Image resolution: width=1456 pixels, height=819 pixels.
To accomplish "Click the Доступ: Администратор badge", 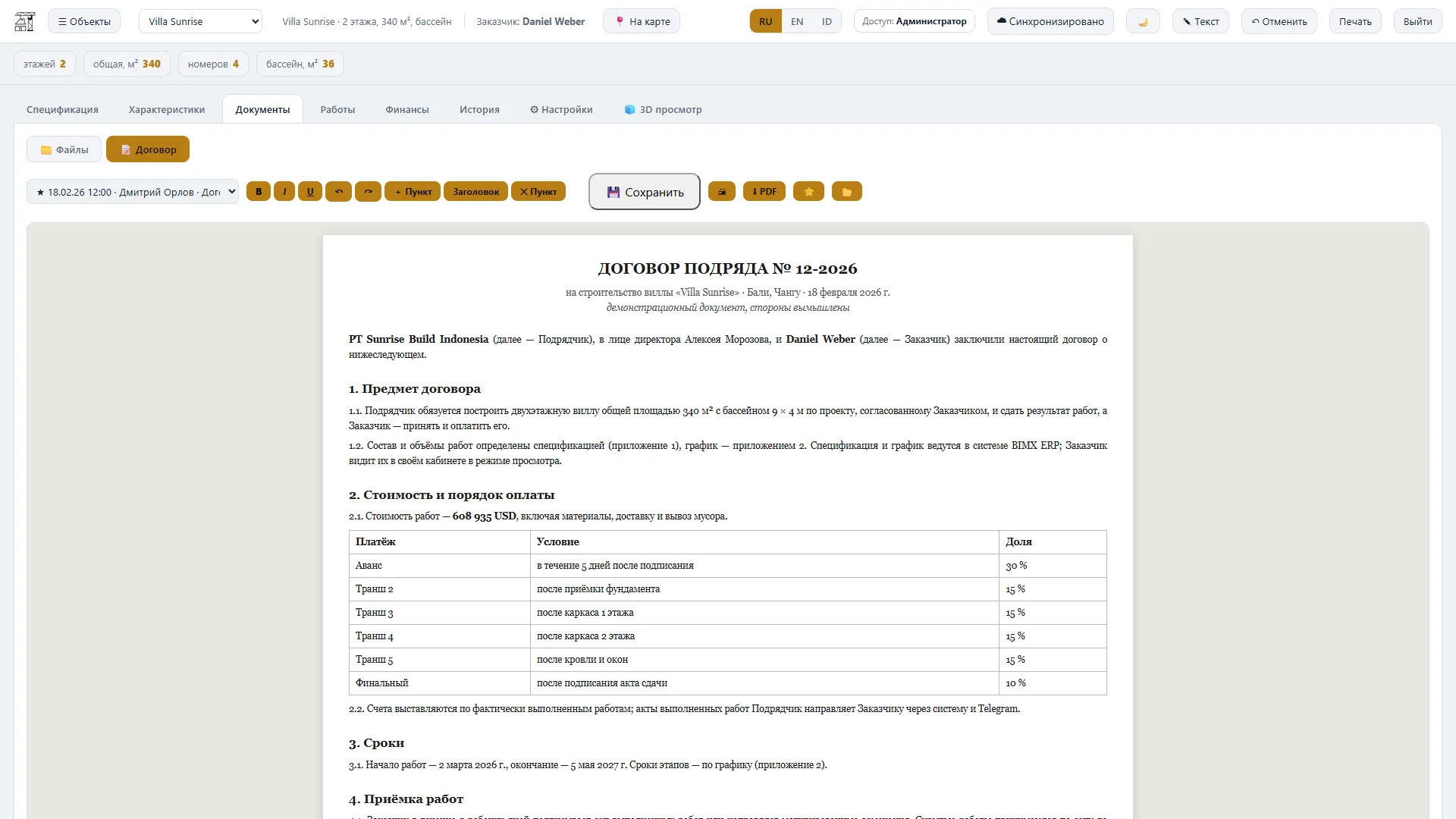I will coord(915,21).
